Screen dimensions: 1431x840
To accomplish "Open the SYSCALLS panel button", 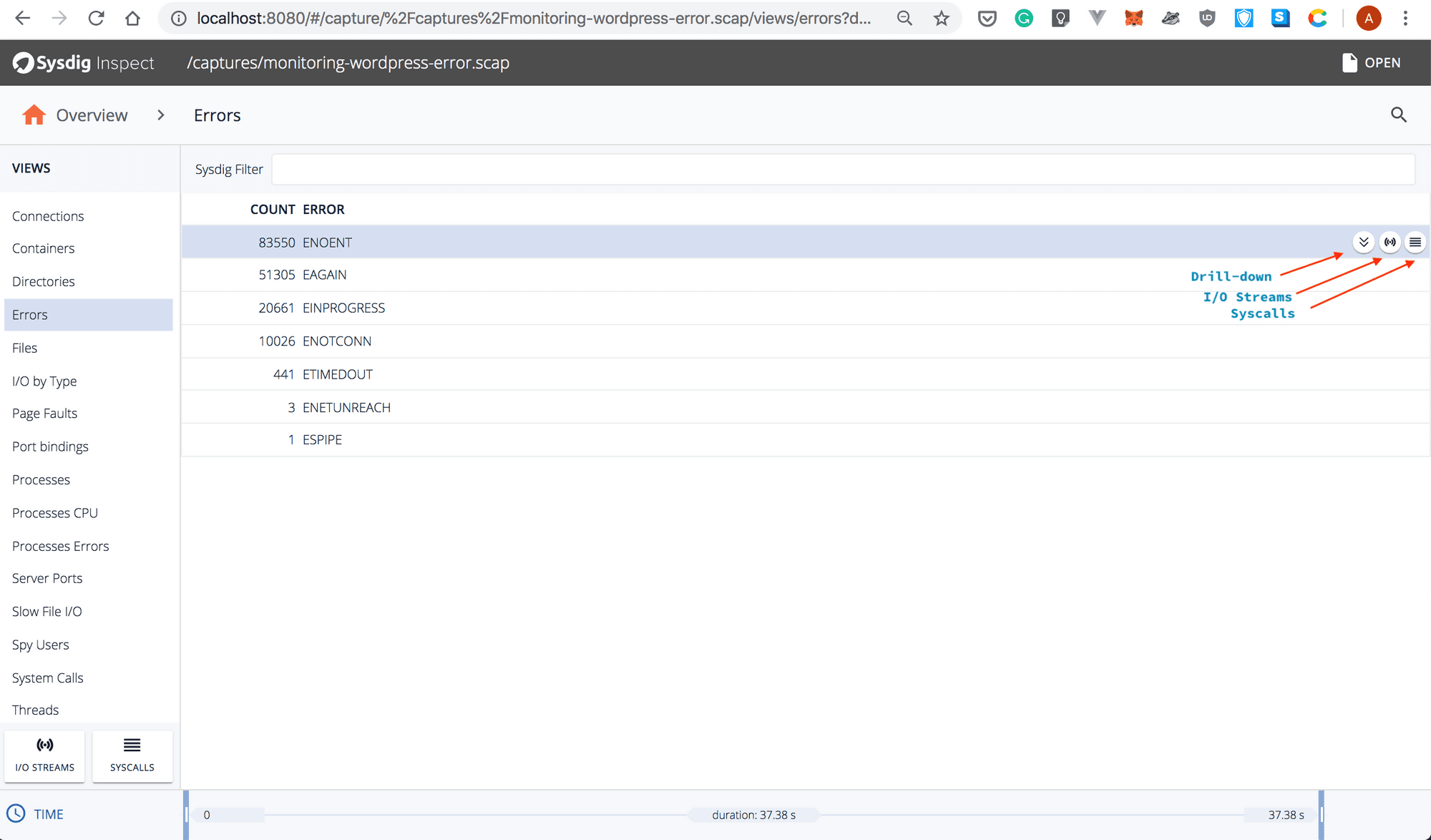I will pos(132,756).
